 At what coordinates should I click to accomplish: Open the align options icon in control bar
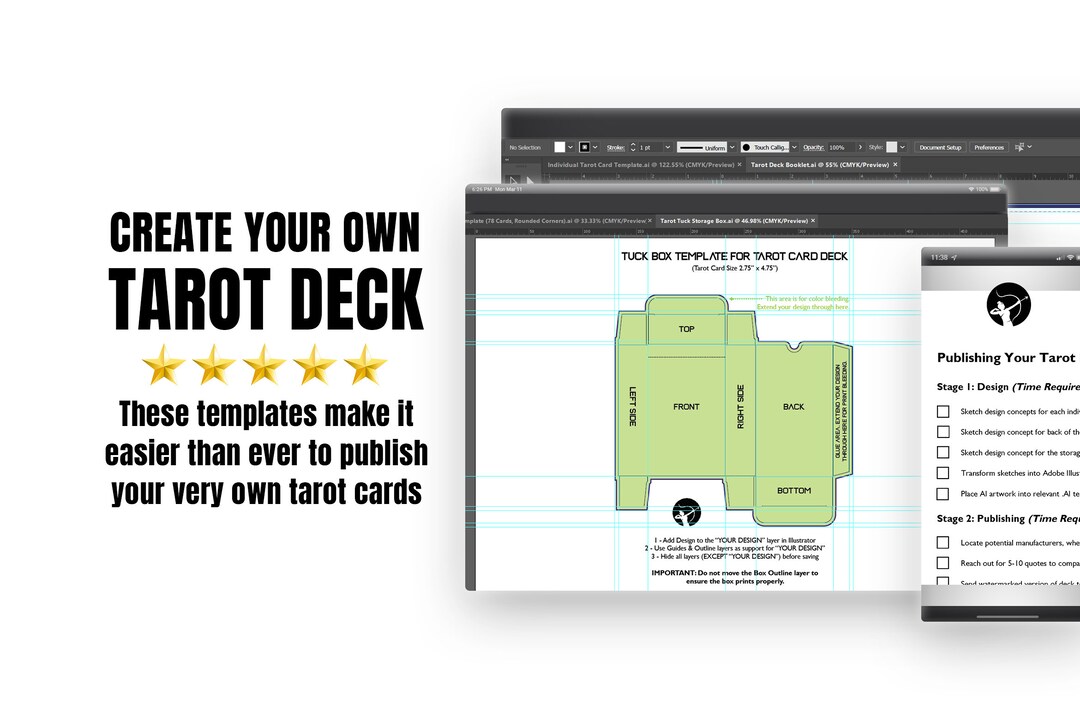click(1019, 147)
